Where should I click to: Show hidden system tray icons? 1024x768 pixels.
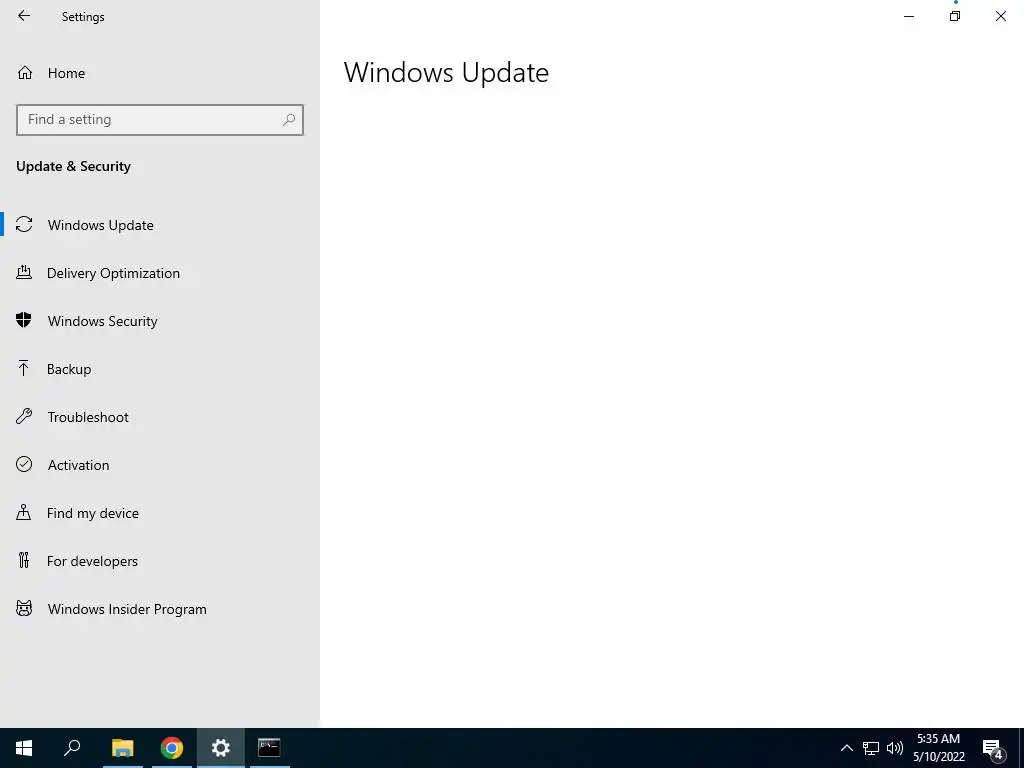coord(846,748)
